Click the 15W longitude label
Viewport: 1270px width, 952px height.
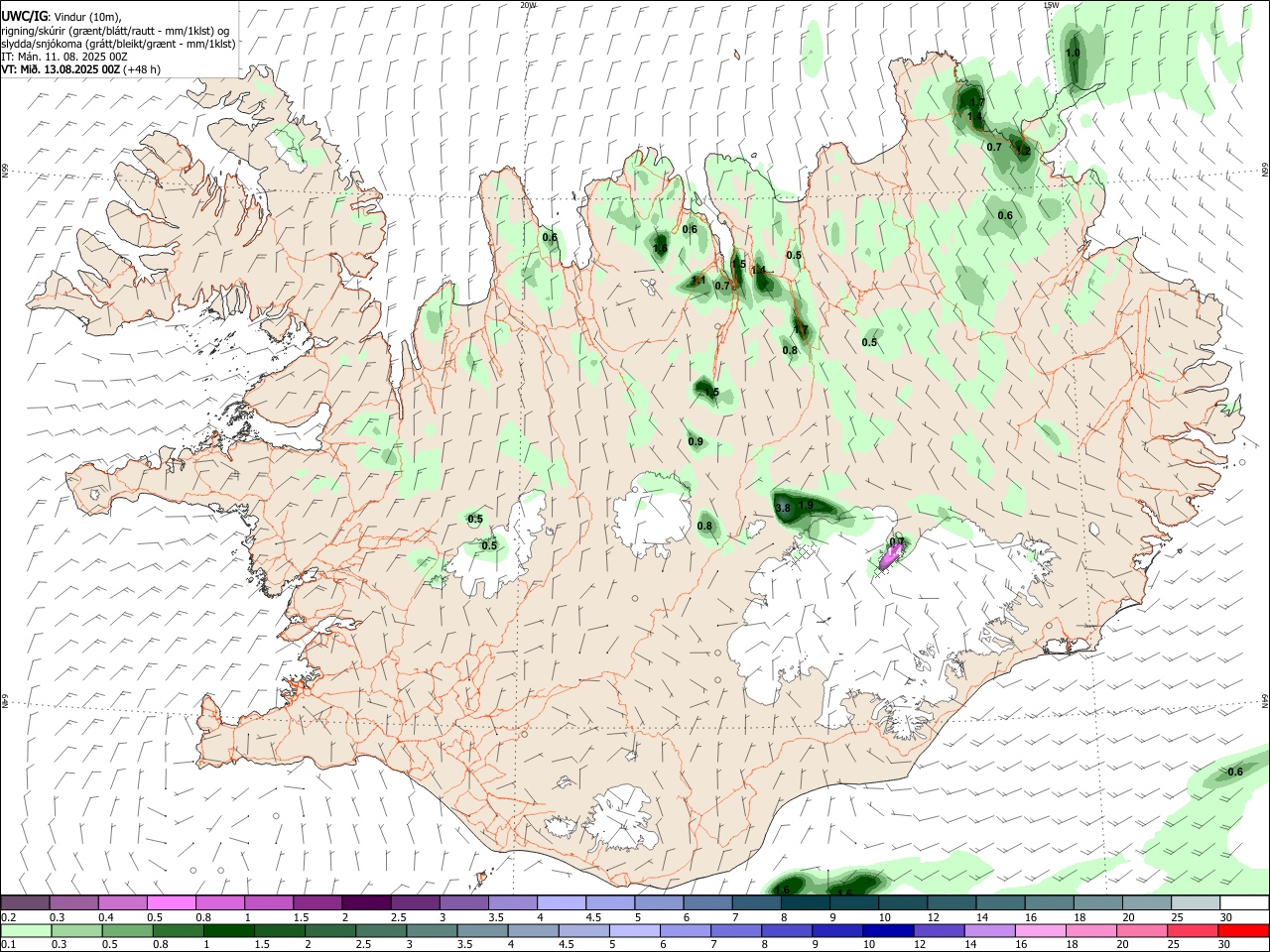1051,5
